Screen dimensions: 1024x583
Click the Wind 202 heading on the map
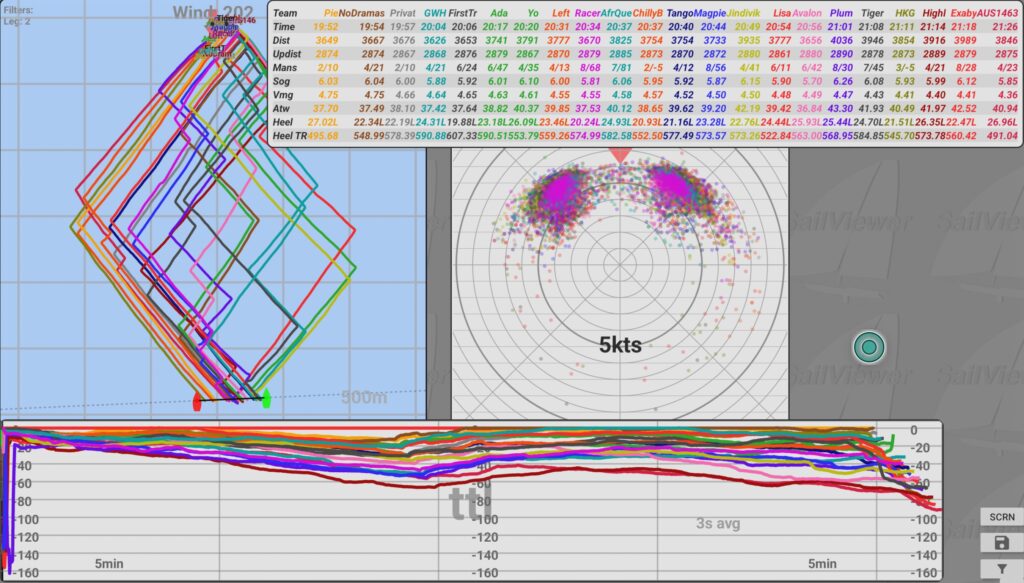[213, 12]
